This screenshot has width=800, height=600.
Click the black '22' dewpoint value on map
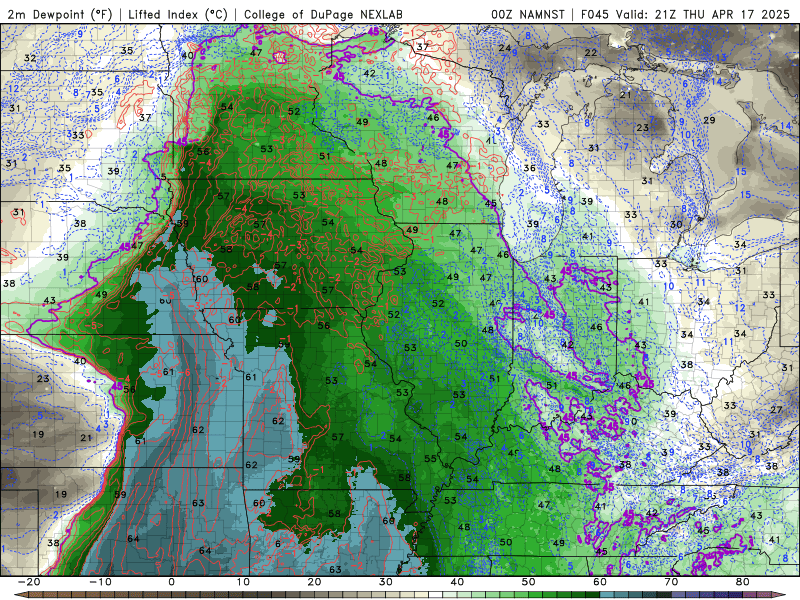(591, 53)
